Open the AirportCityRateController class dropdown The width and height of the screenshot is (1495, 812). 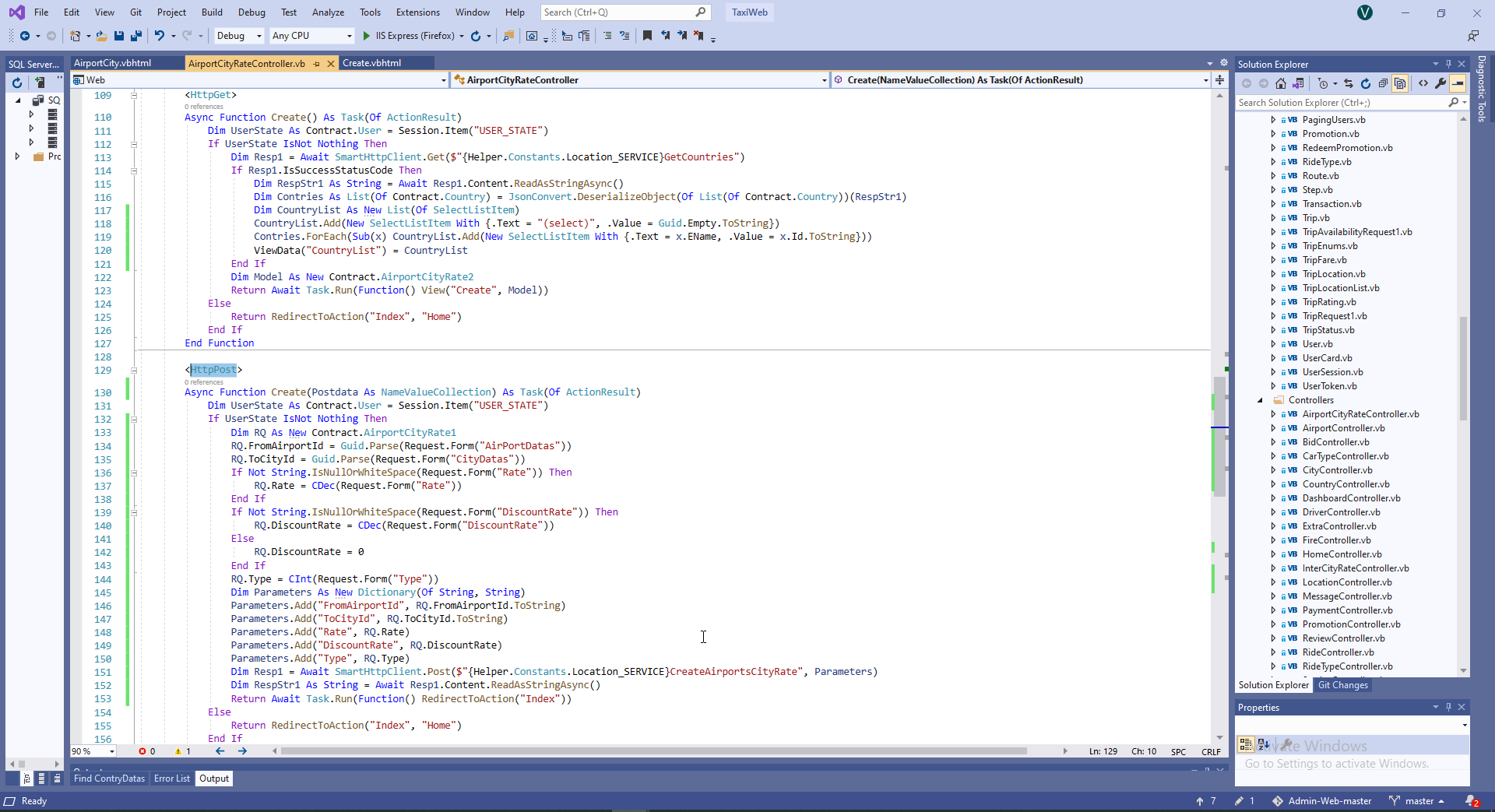(640, 80)
